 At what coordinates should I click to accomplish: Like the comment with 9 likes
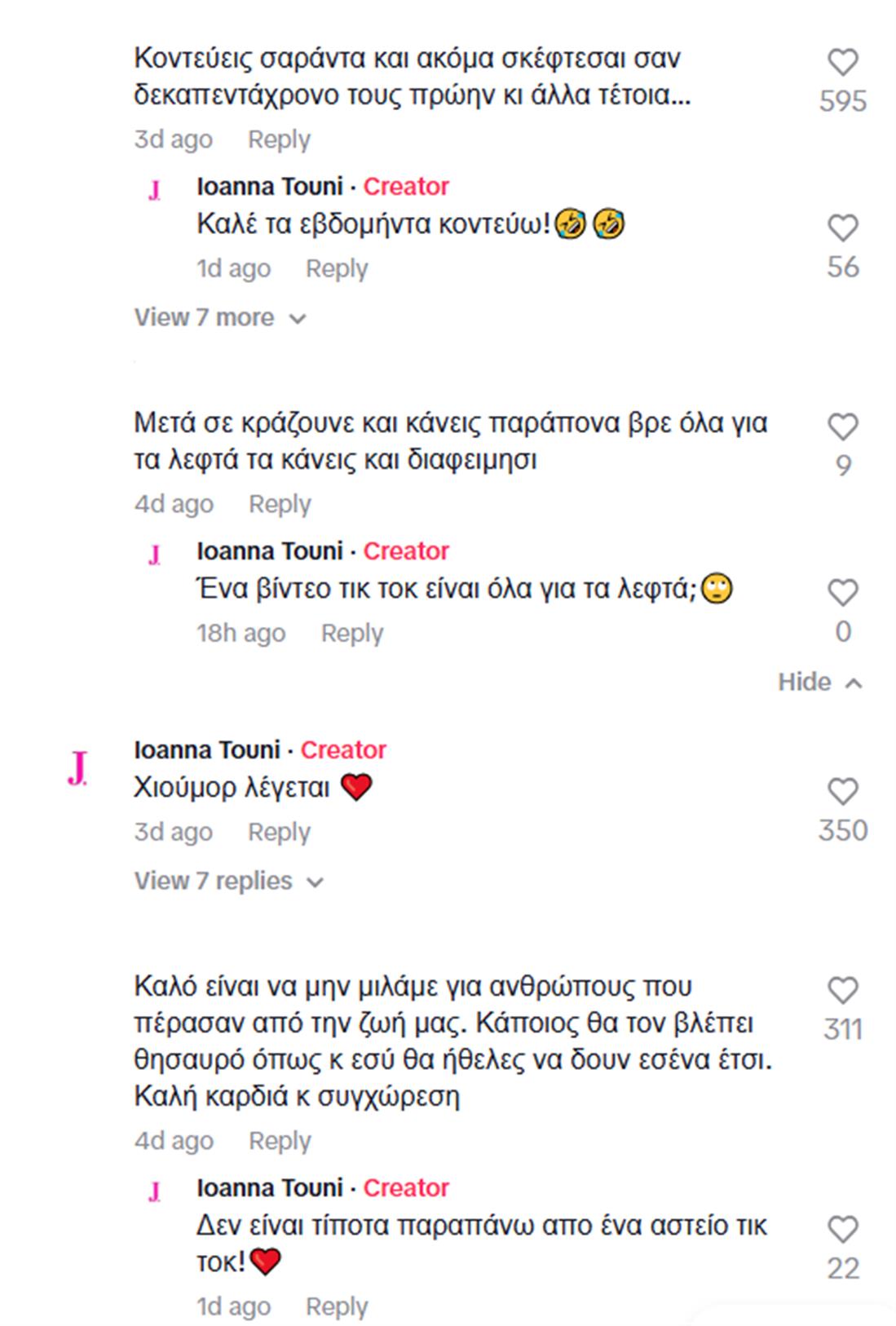coord(843,427)
